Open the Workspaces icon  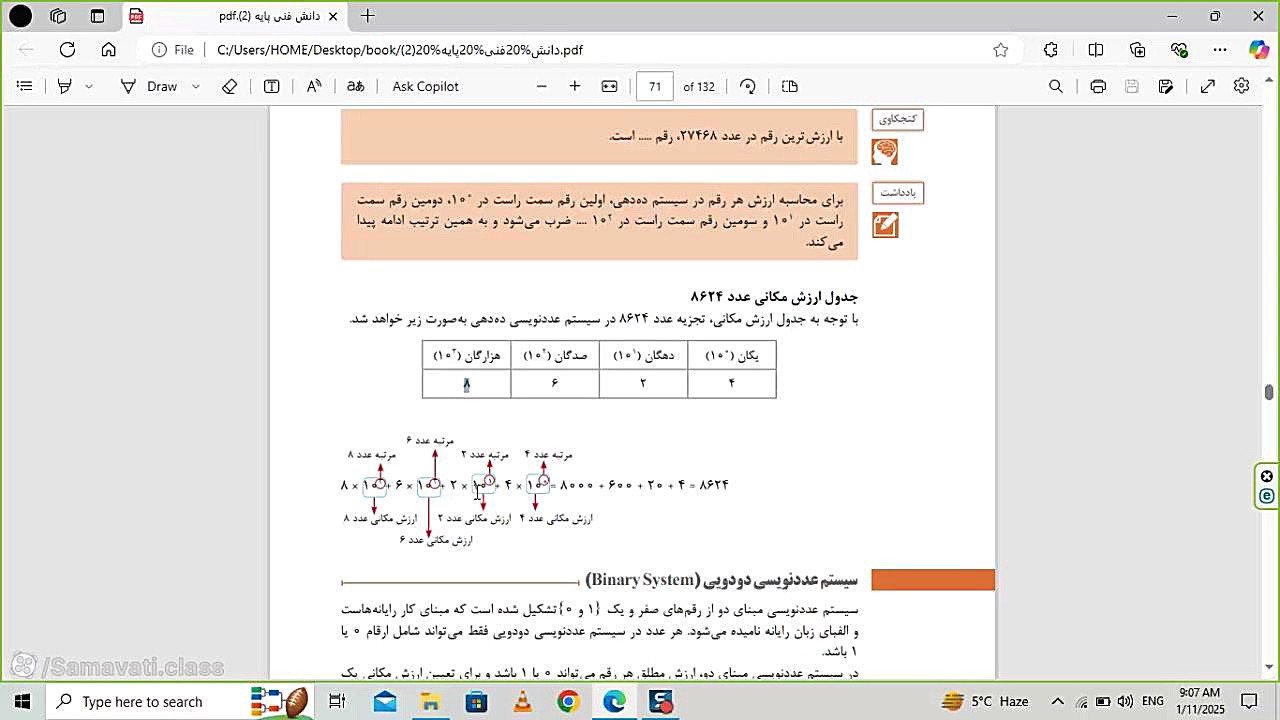pos(58,16)
